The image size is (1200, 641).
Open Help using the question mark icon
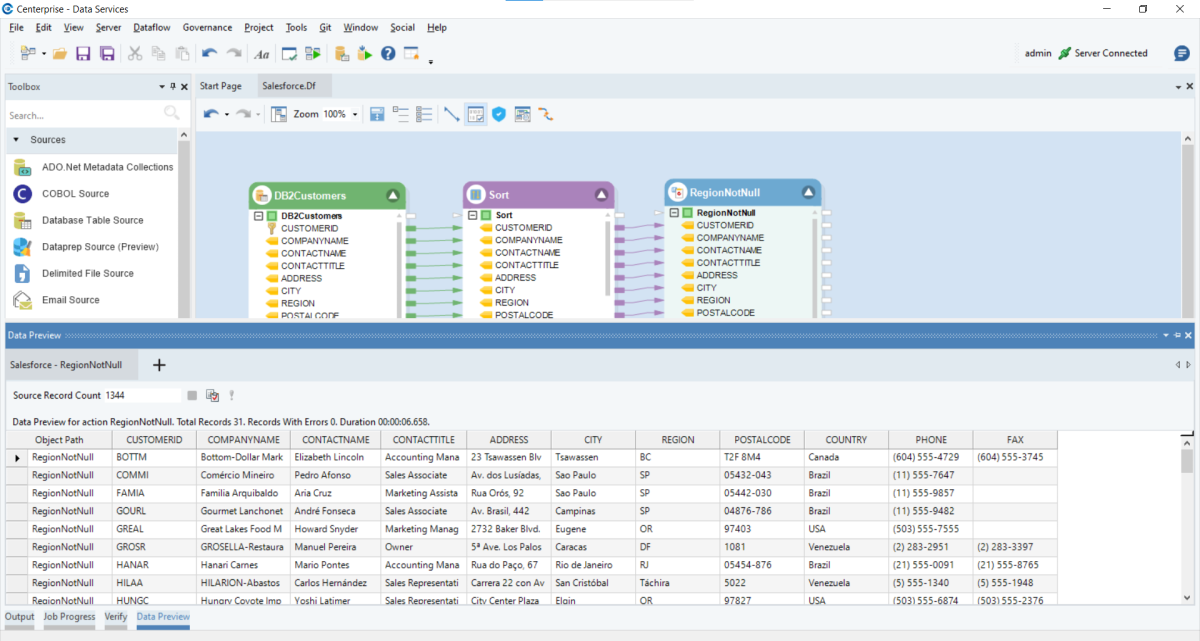click(388, 53)
